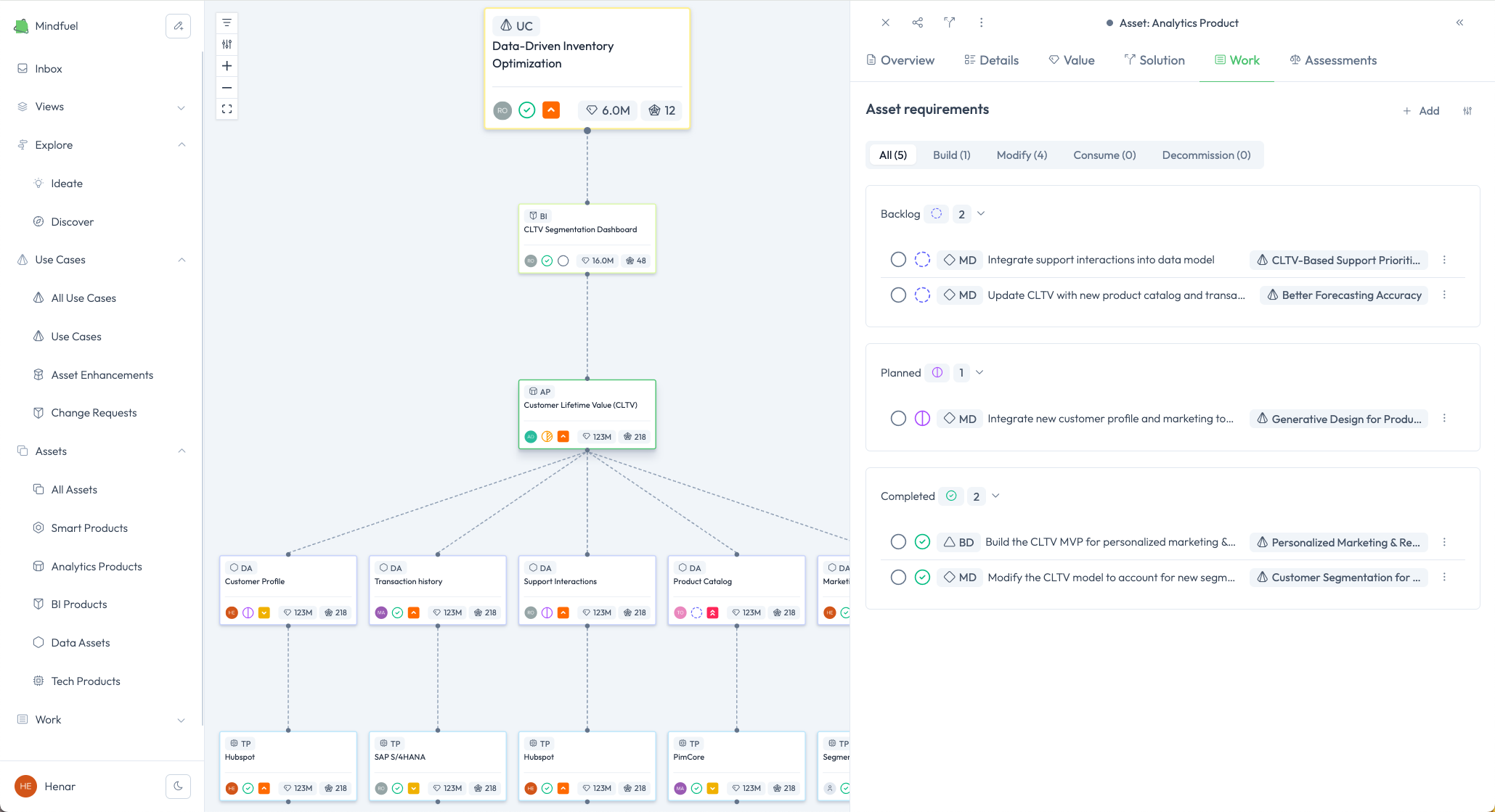Screen dimensions: 1495x812
Task: Open canvas filter settings sliders icon
Action: (227, 44)
